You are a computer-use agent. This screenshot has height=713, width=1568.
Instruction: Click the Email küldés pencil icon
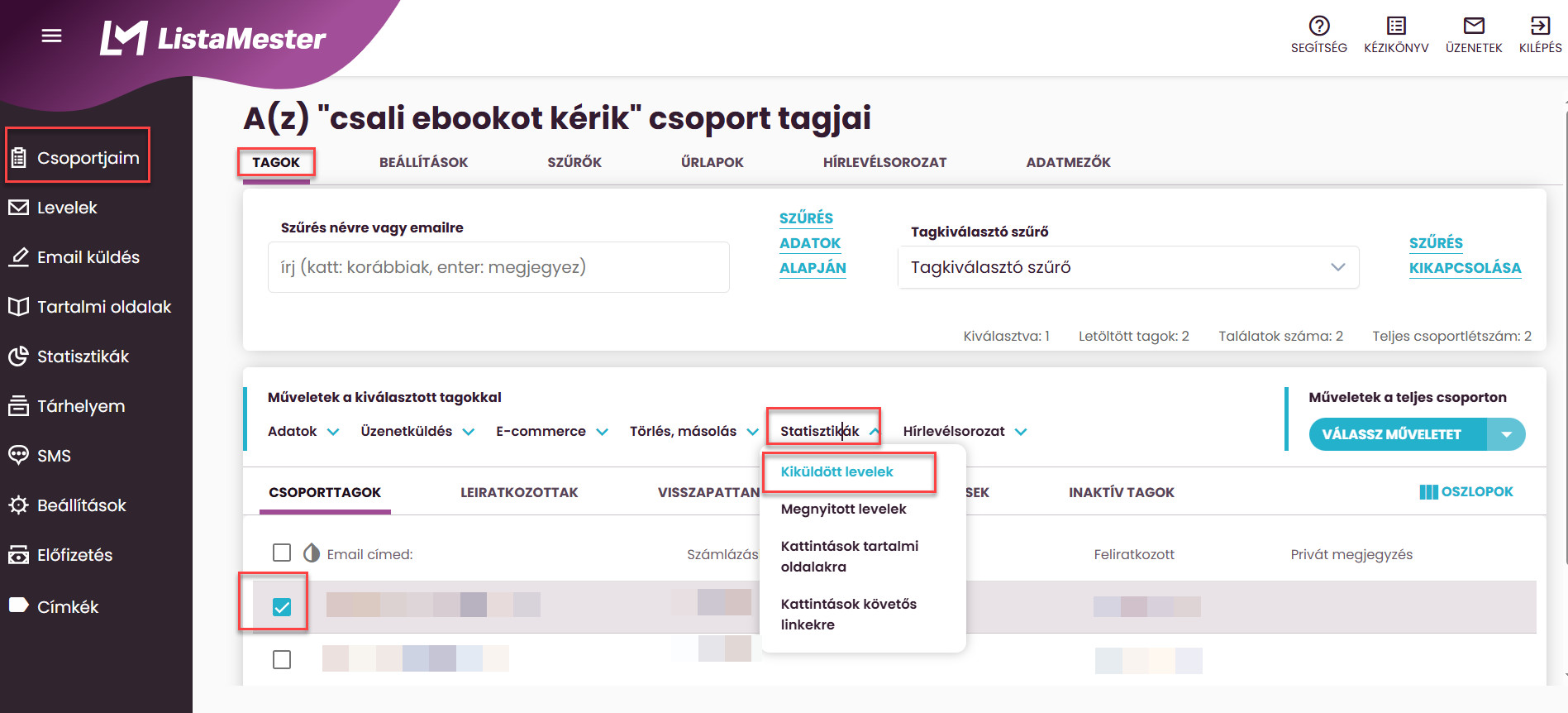tap(19, 257)
